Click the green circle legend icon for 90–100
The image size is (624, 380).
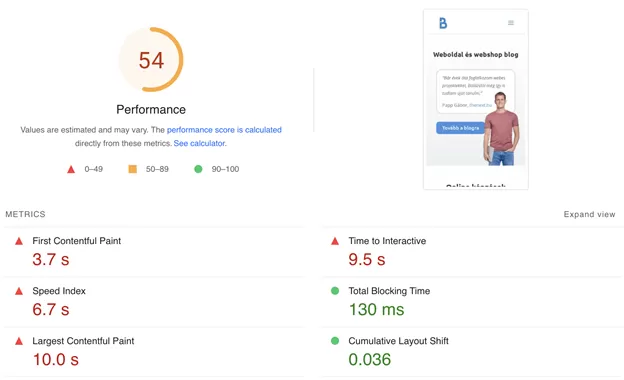pyautogui.click(x=198, y=169)
